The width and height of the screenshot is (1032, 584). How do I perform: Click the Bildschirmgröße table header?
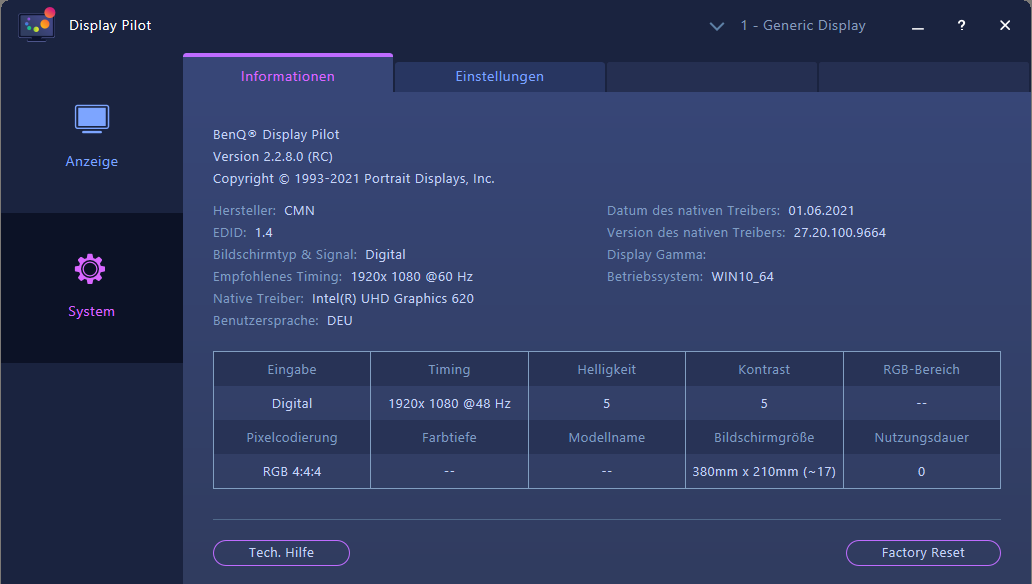[x=763, y=438]
